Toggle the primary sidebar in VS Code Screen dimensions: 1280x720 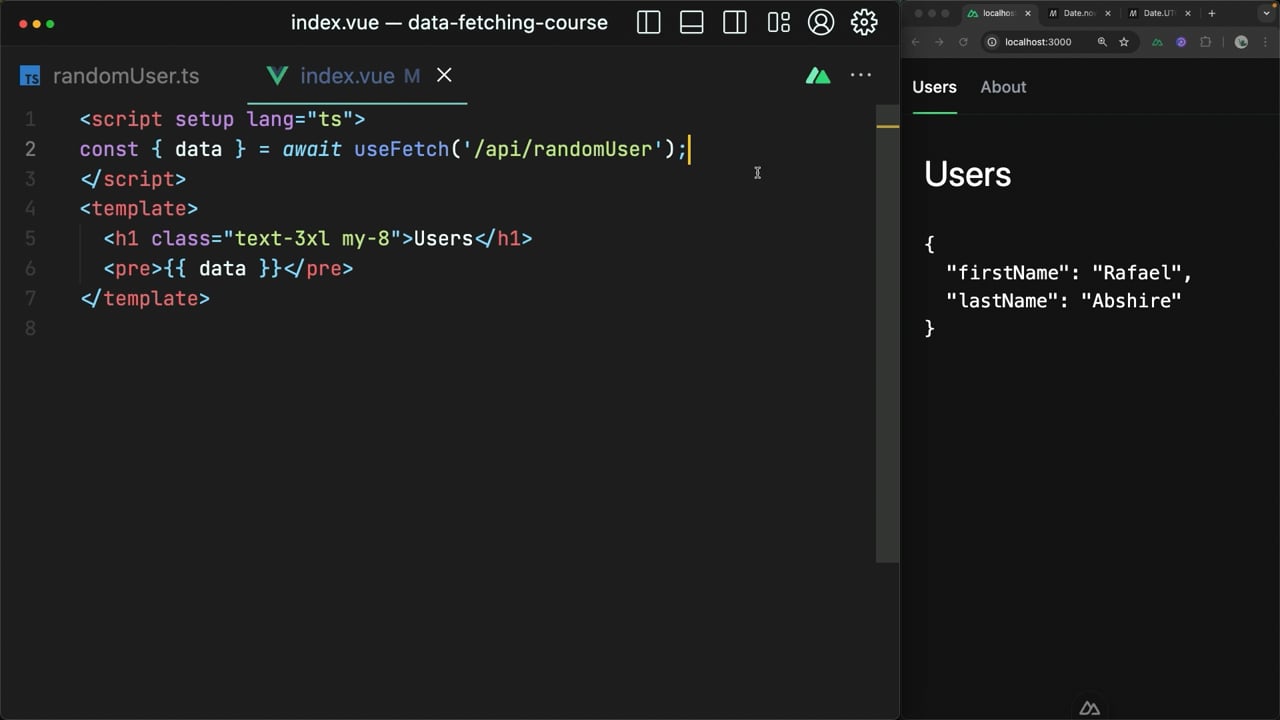648,22
